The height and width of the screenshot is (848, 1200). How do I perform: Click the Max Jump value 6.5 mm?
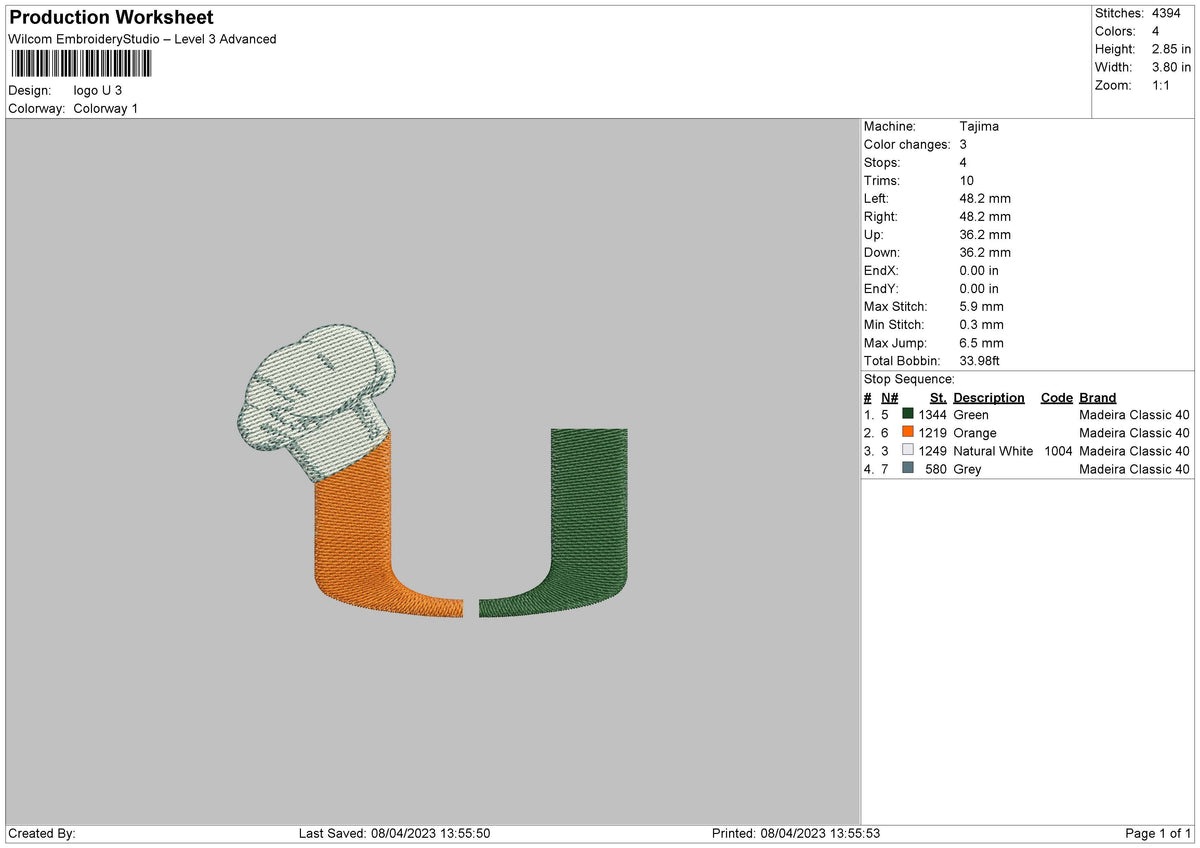(x=981, y=342)
